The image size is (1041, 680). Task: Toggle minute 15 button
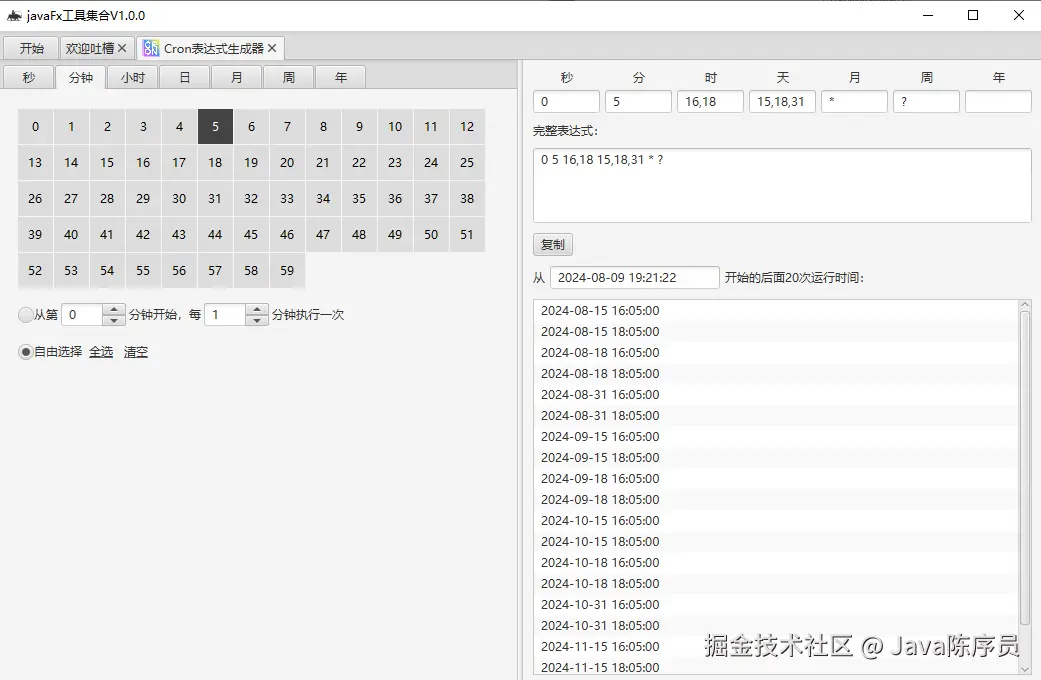click(x=107, y=163)
